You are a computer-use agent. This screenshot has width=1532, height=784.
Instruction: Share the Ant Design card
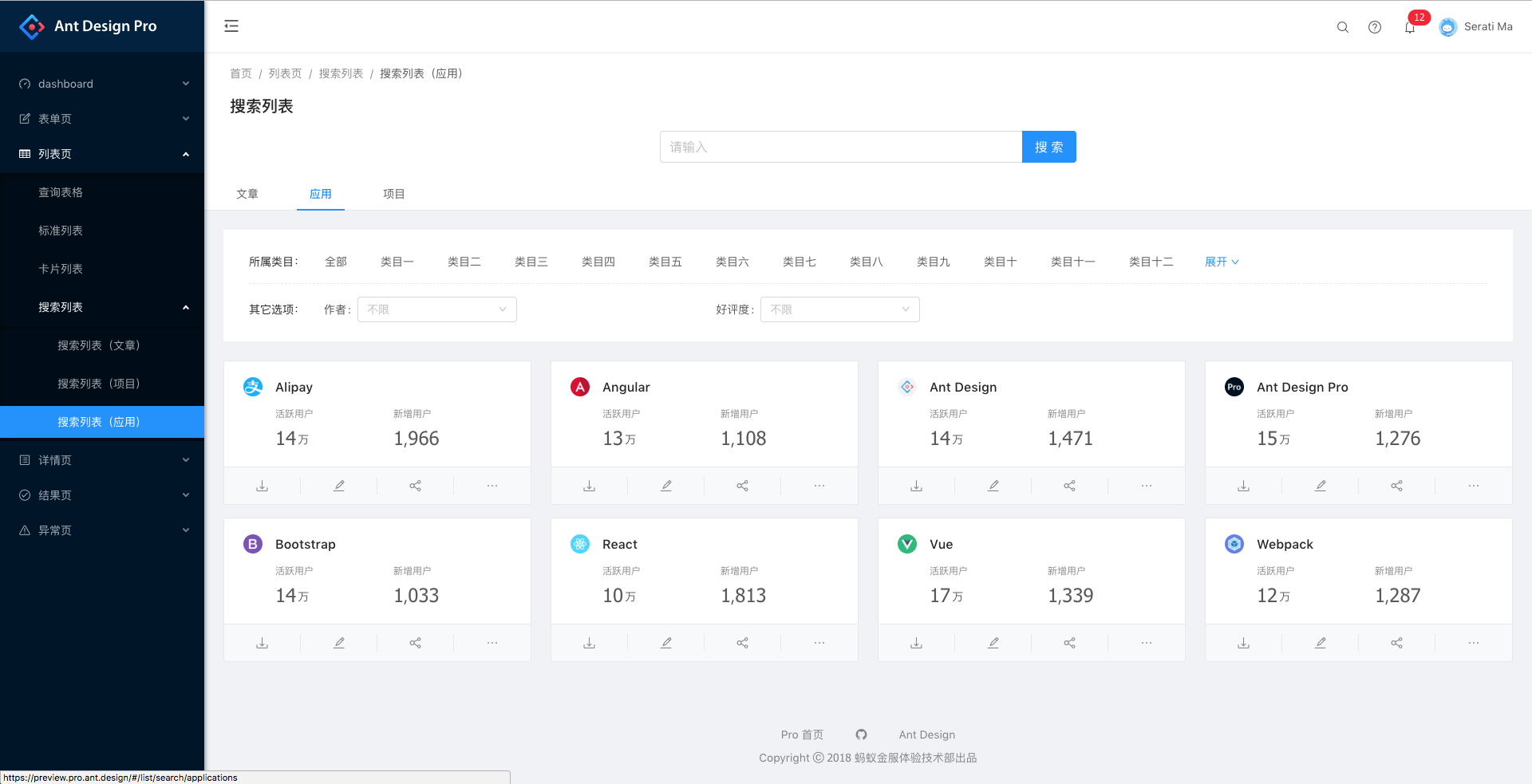pos(1070,486)
